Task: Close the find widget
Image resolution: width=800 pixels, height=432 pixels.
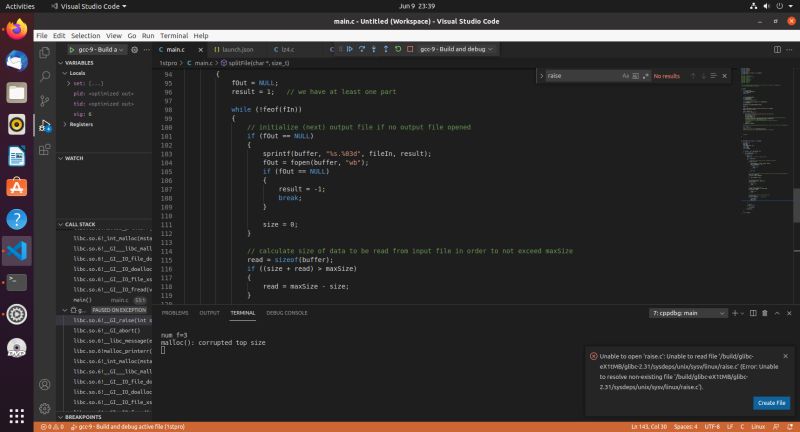Action: coord(724,76)
